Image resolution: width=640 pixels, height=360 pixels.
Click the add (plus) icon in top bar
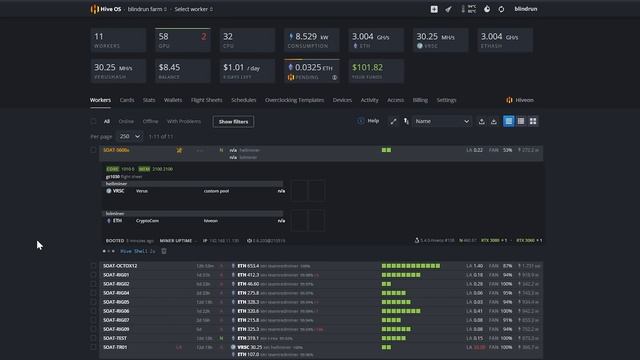coord(434,9)
